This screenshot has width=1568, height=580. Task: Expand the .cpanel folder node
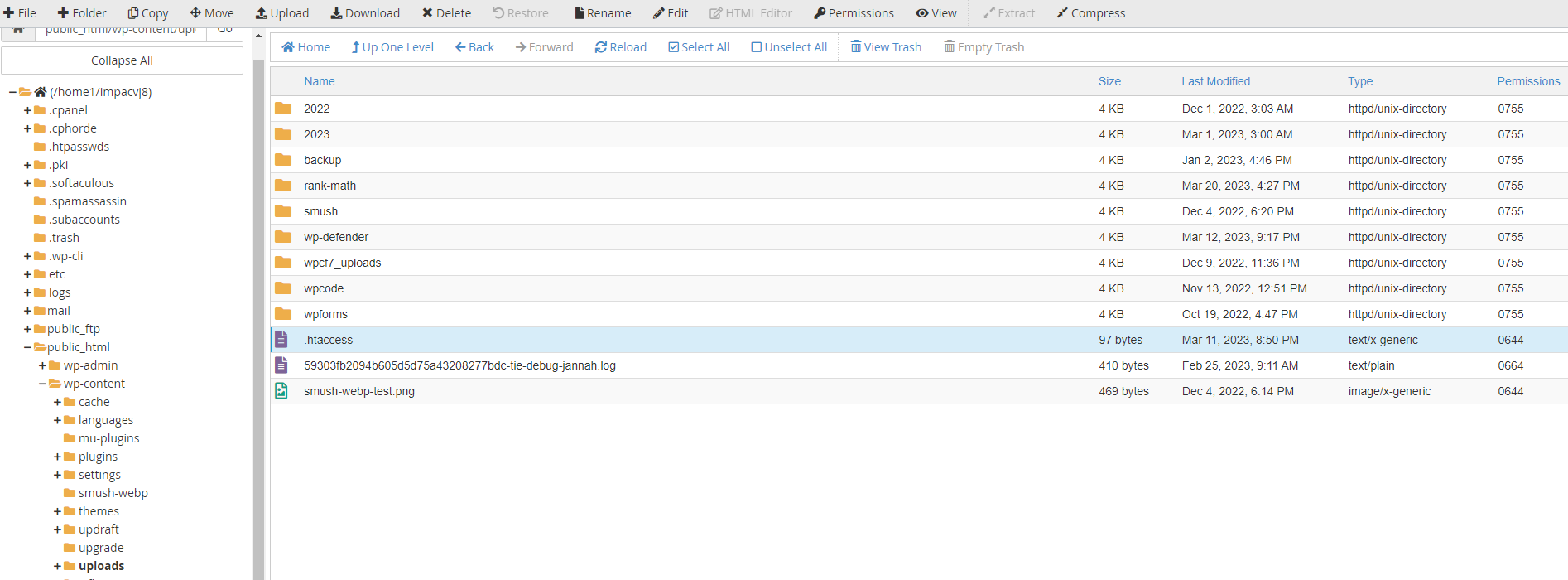pos(28,110)
